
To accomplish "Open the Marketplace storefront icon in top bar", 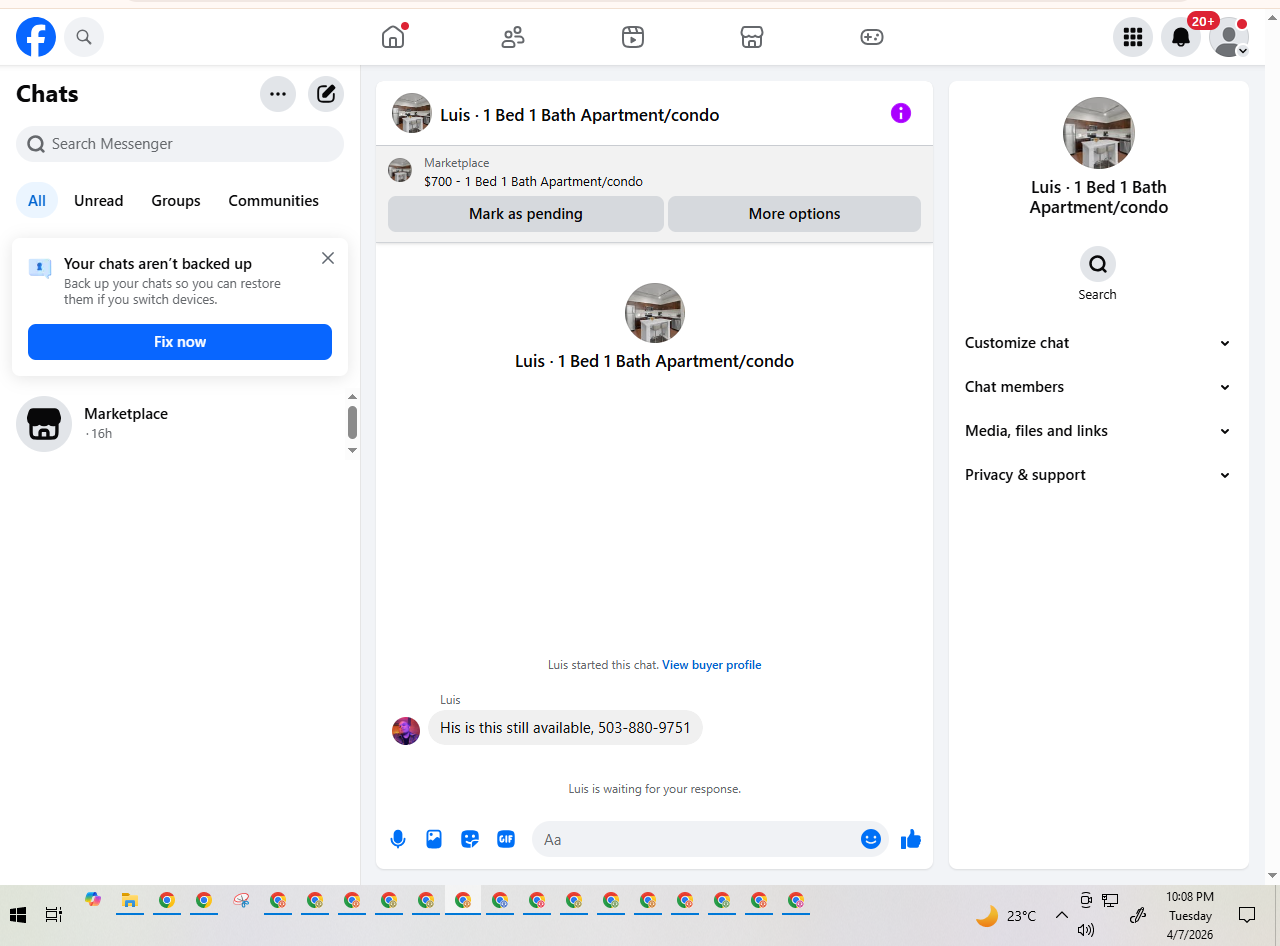I will tap(752, 37).
